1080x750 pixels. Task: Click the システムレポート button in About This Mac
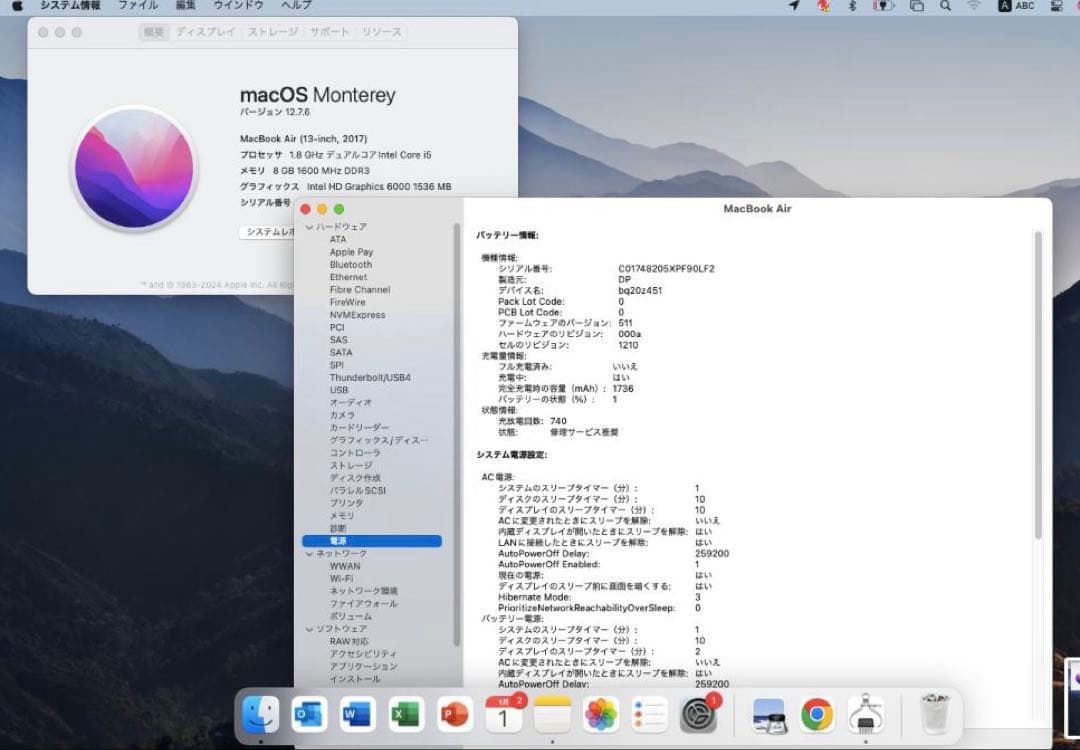click(269, 232)
